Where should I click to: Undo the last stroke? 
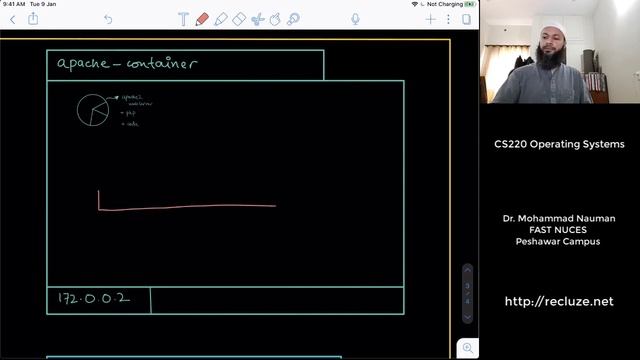[x=108, y=19]
